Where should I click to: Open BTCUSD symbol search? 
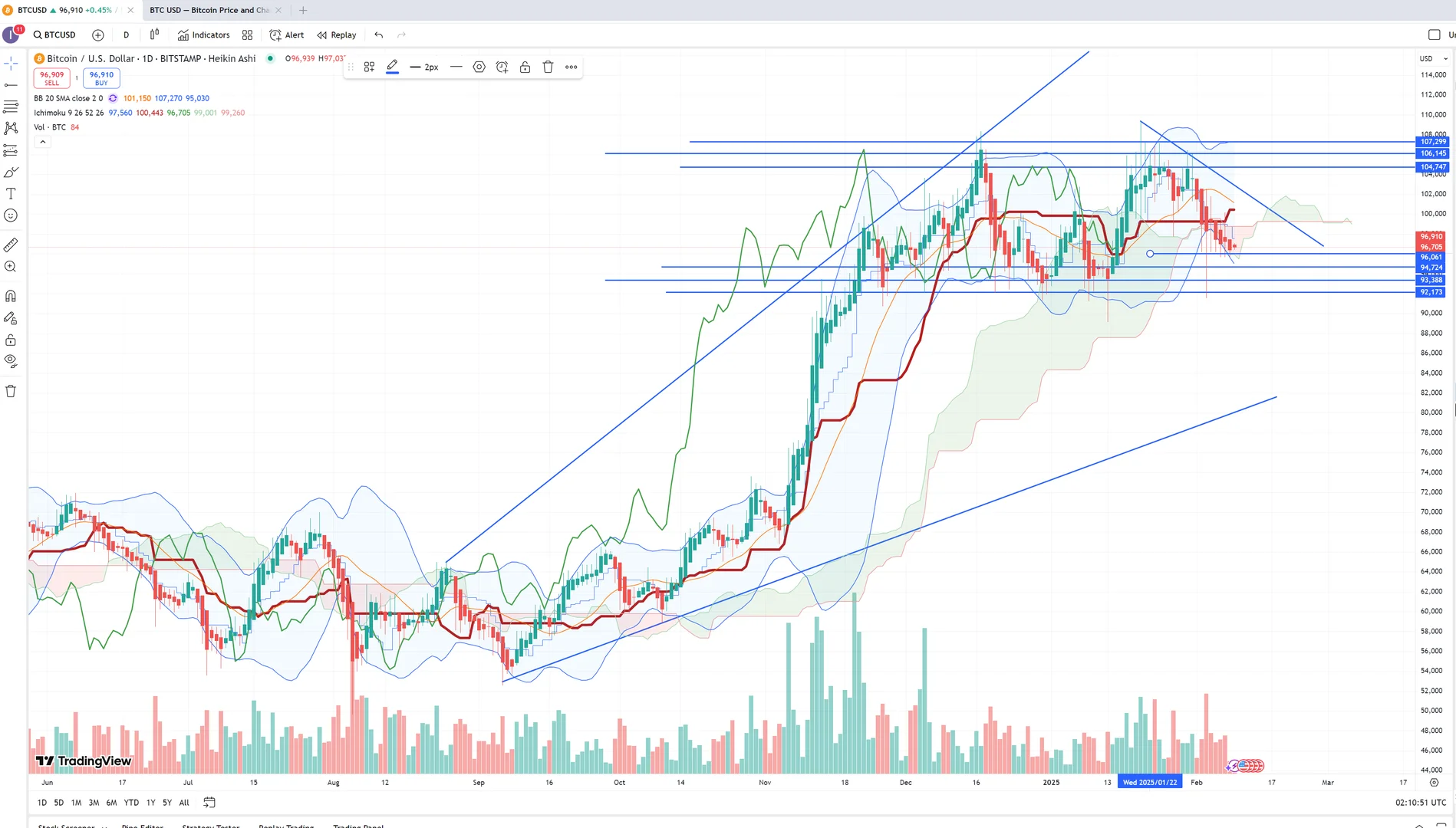click(x=54, y=34)
